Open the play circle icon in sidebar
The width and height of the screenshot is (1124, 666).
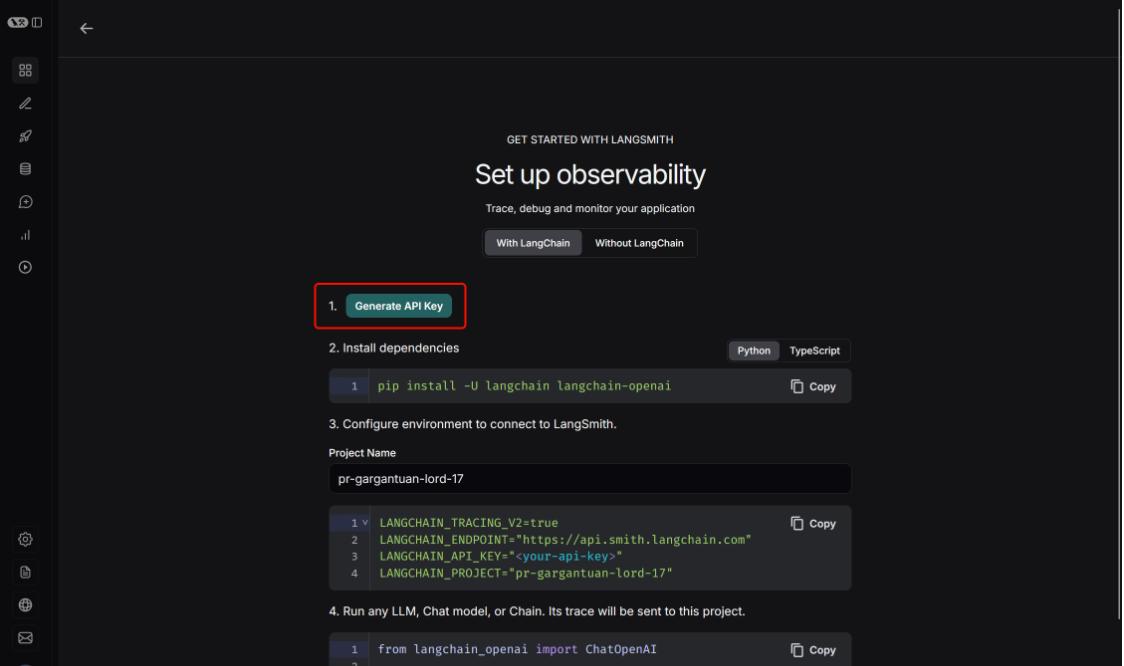25,267
